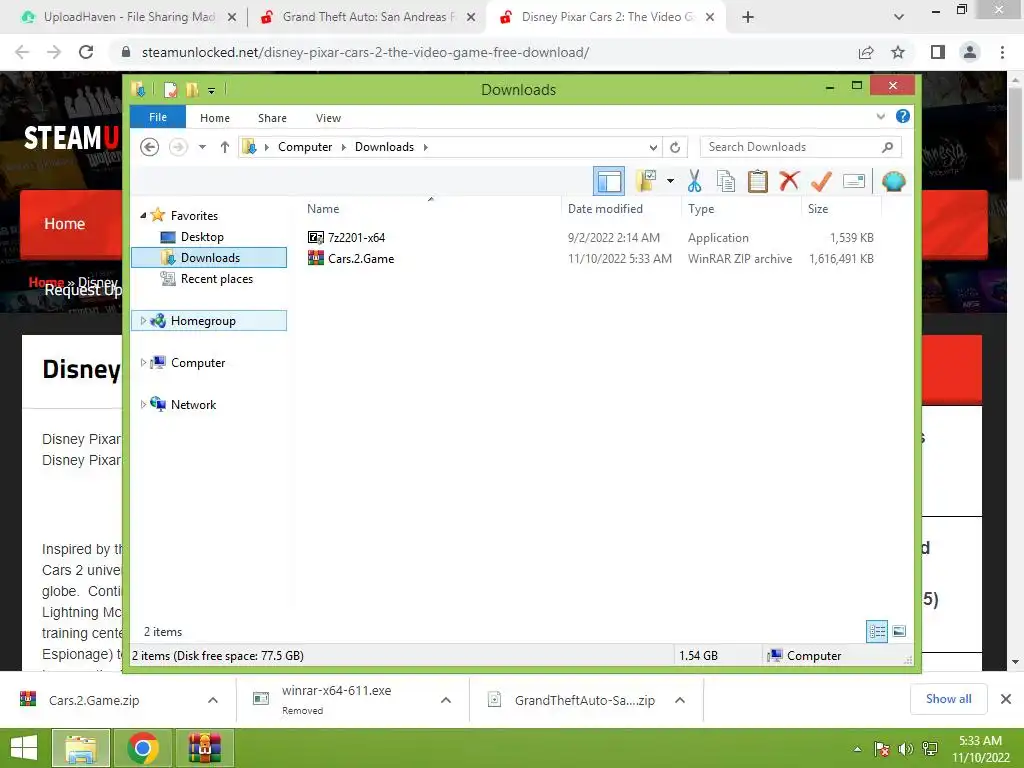Open the Windows Start button

pyautogui.click(x=24, y=748)
